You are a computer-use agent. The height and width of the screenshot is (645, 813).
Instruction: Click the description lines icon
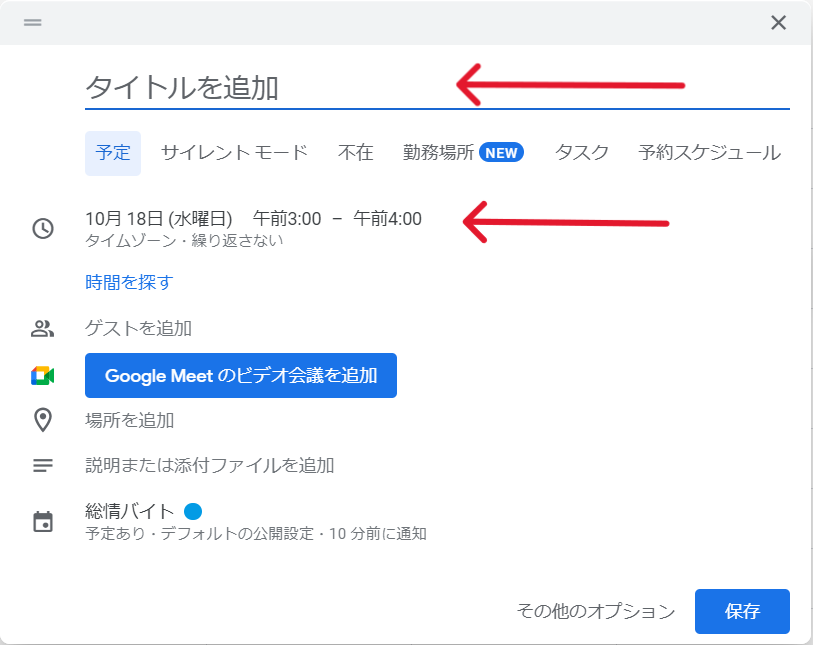[x=43, y=465]
